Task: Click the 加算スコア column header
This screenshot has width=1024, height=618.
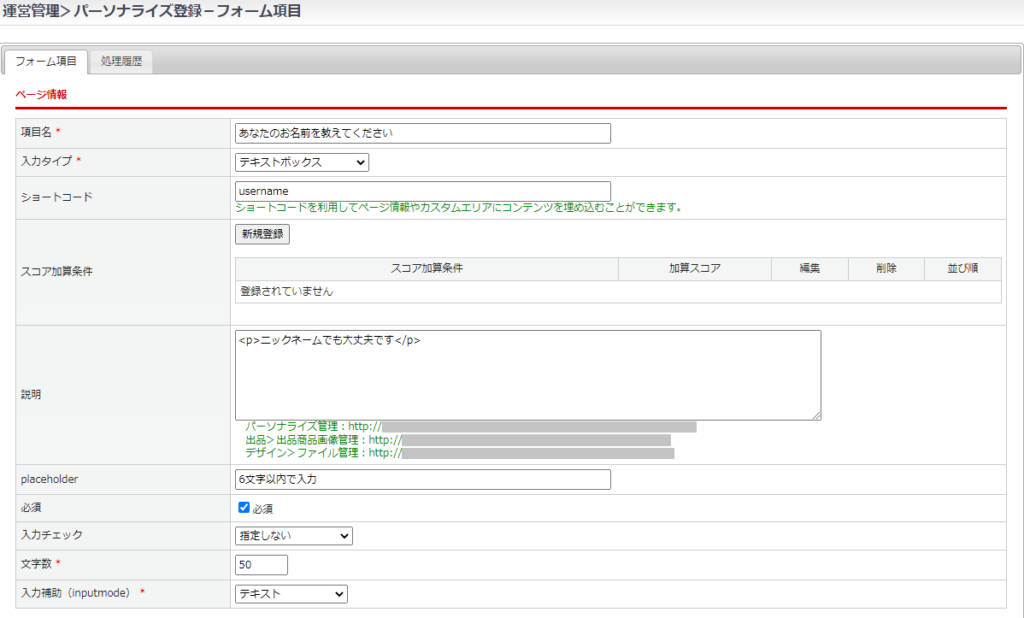Action: 694,268
